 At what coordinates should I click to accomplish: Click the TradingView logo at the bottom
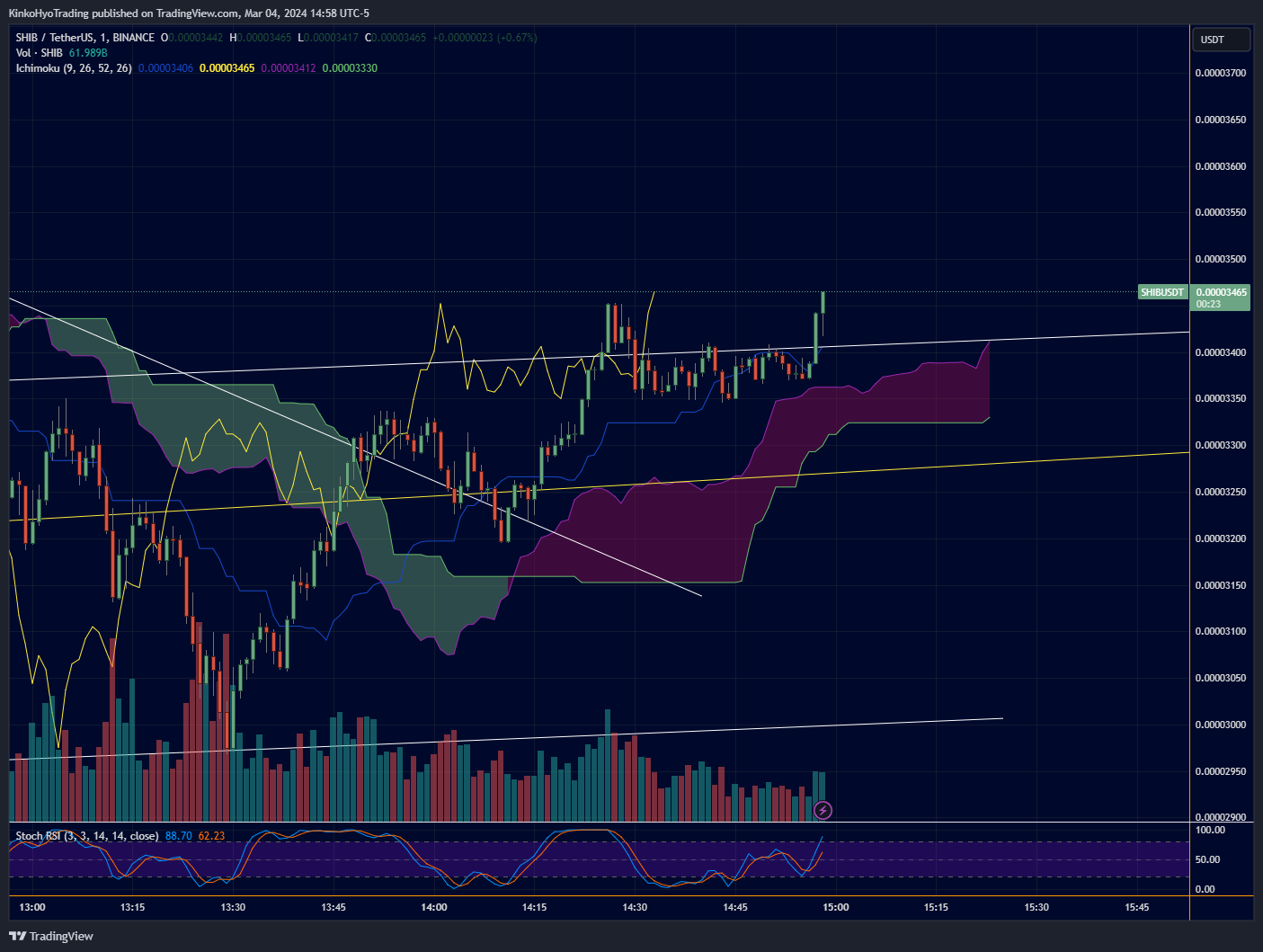click(x=51, y=936)
